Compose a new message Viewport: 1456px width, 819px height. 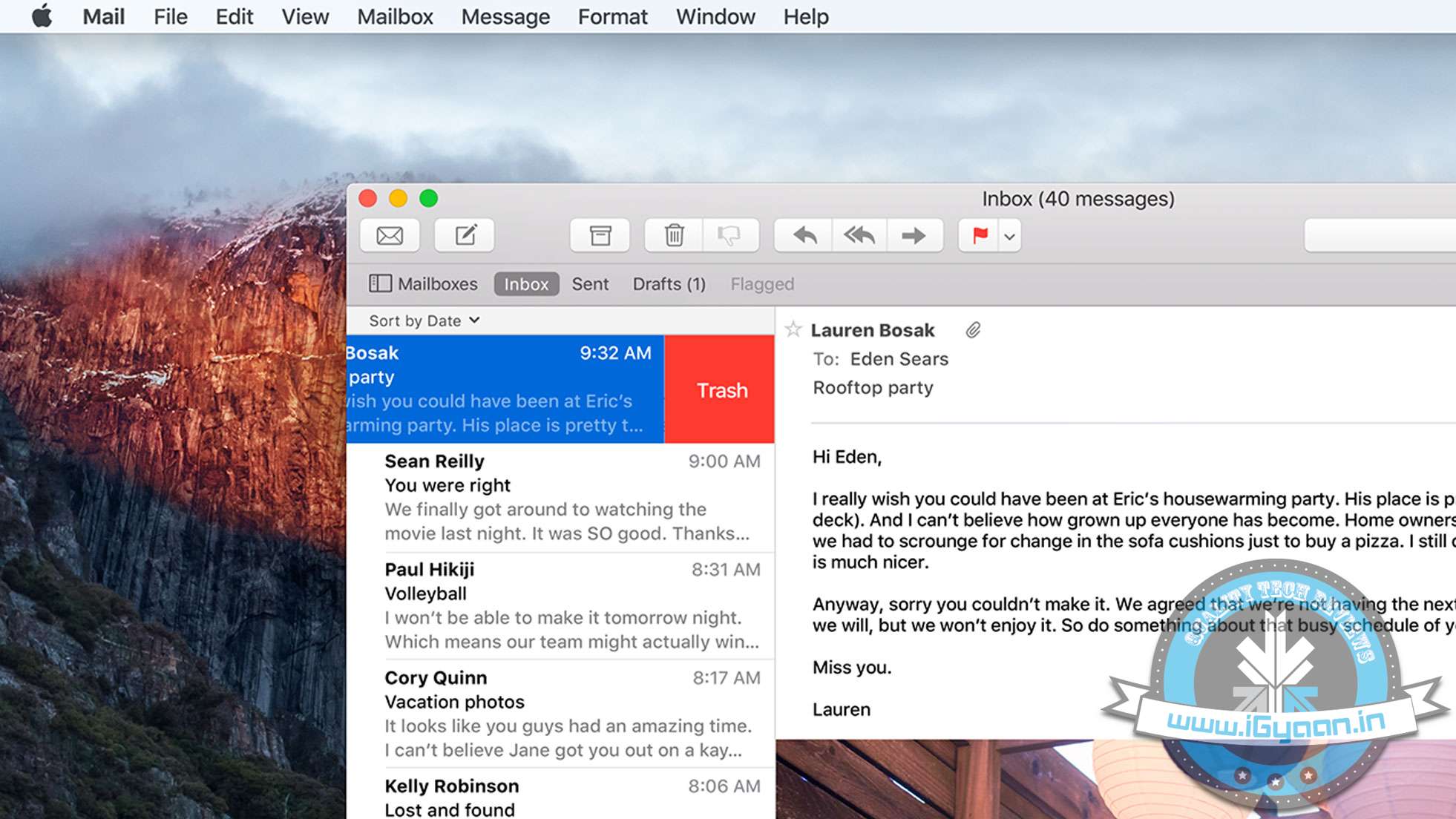(465, 236)
